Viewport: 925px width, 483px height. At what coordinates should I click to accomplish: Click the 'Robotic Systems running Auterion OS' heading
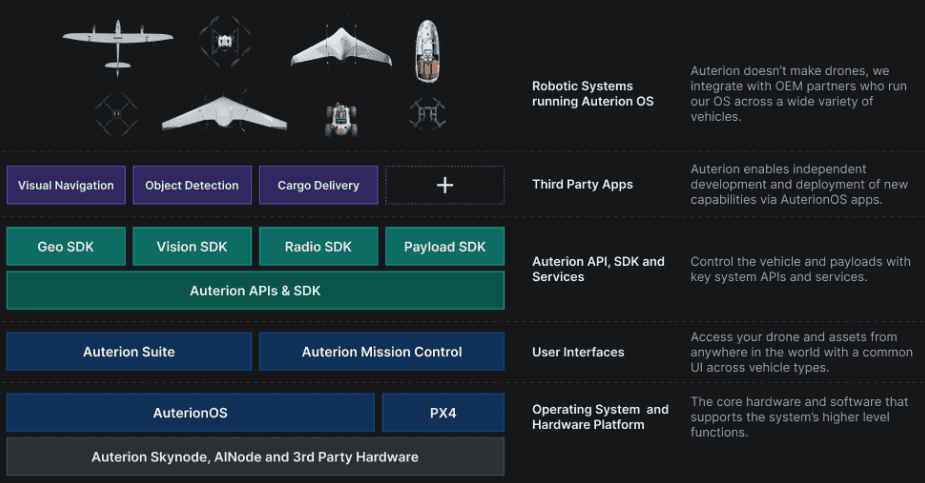[593, 94]
